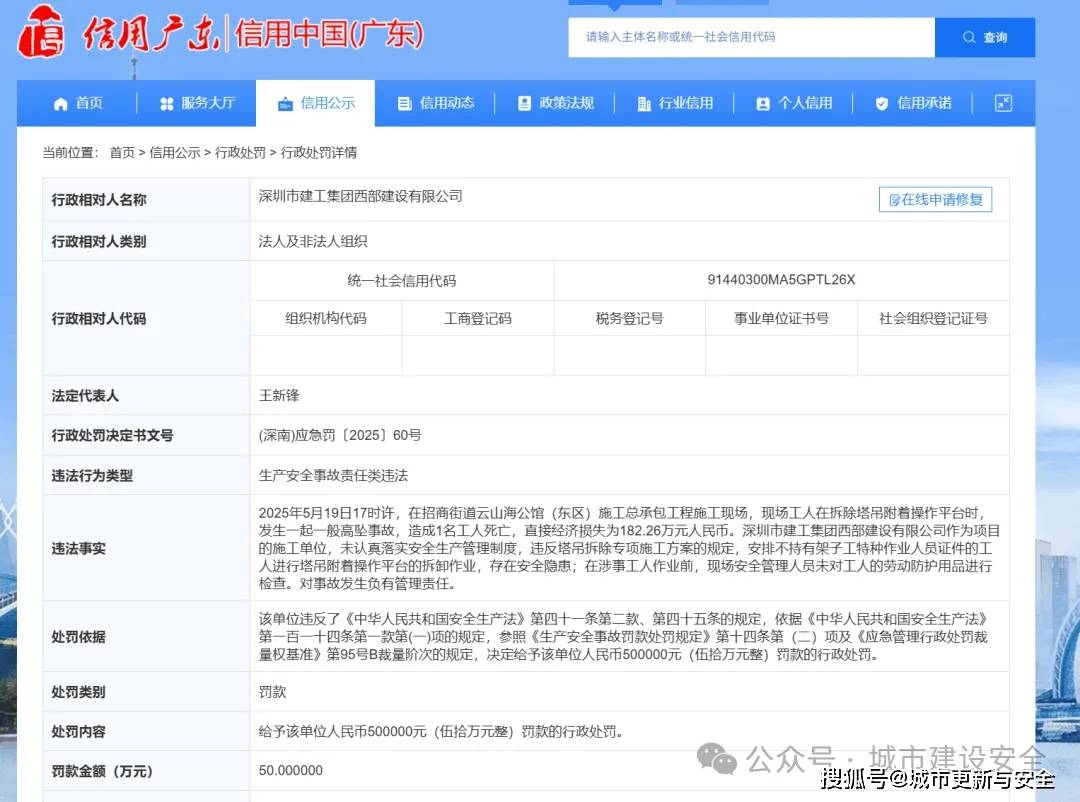Click the 罚款 penalty type value
Screen dimensions: 1080x802
(272, 692)
